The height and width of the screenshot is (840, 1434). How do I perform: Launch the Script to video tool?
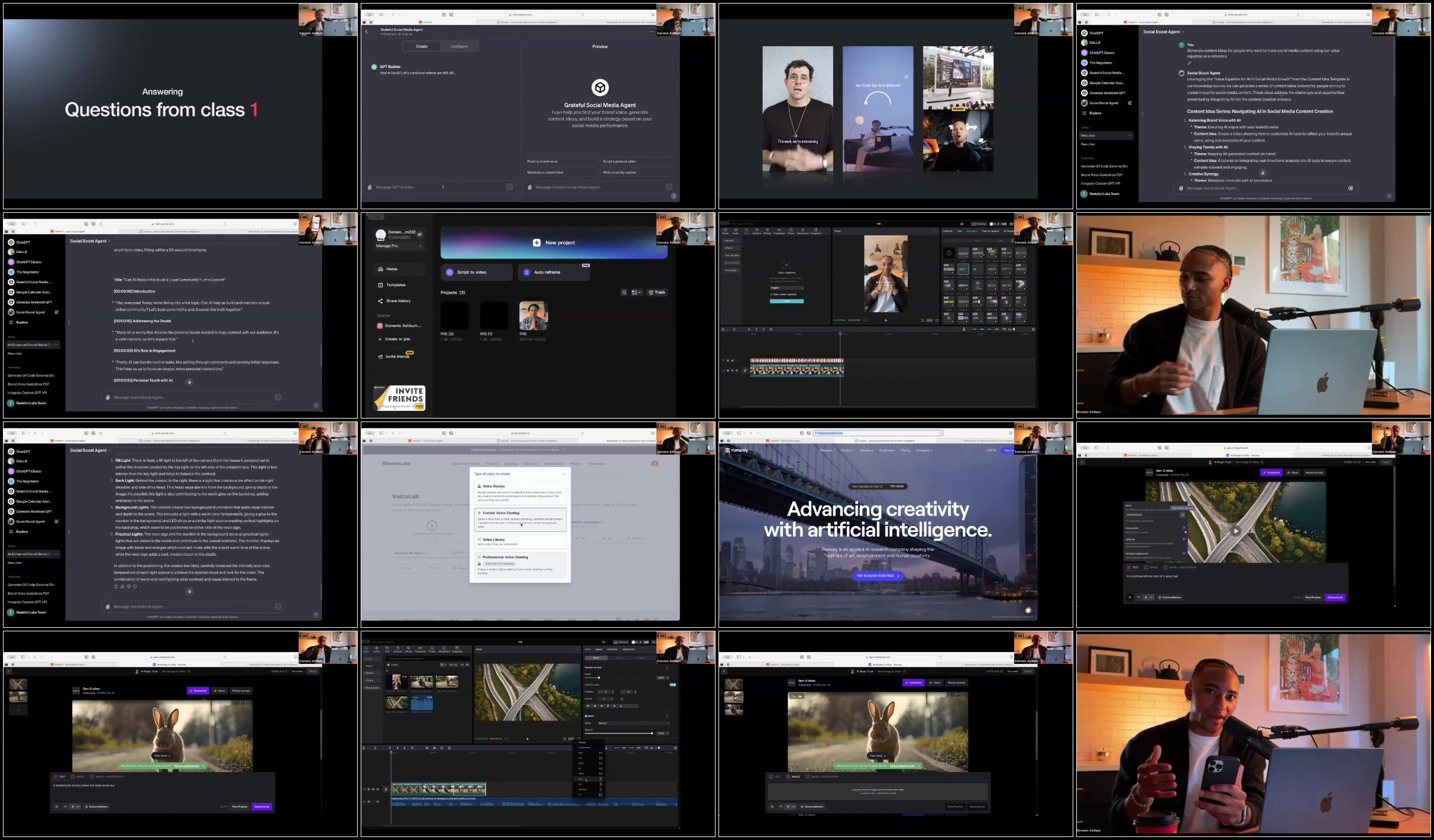476,272
